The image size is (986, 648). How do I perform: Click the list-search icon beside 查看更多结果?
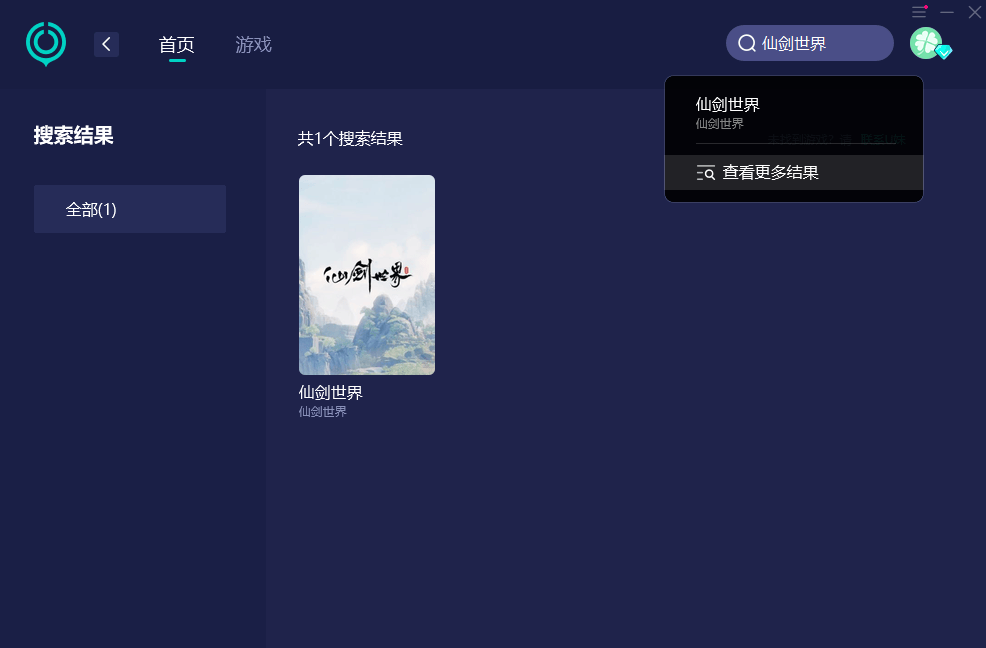(706, 173)
